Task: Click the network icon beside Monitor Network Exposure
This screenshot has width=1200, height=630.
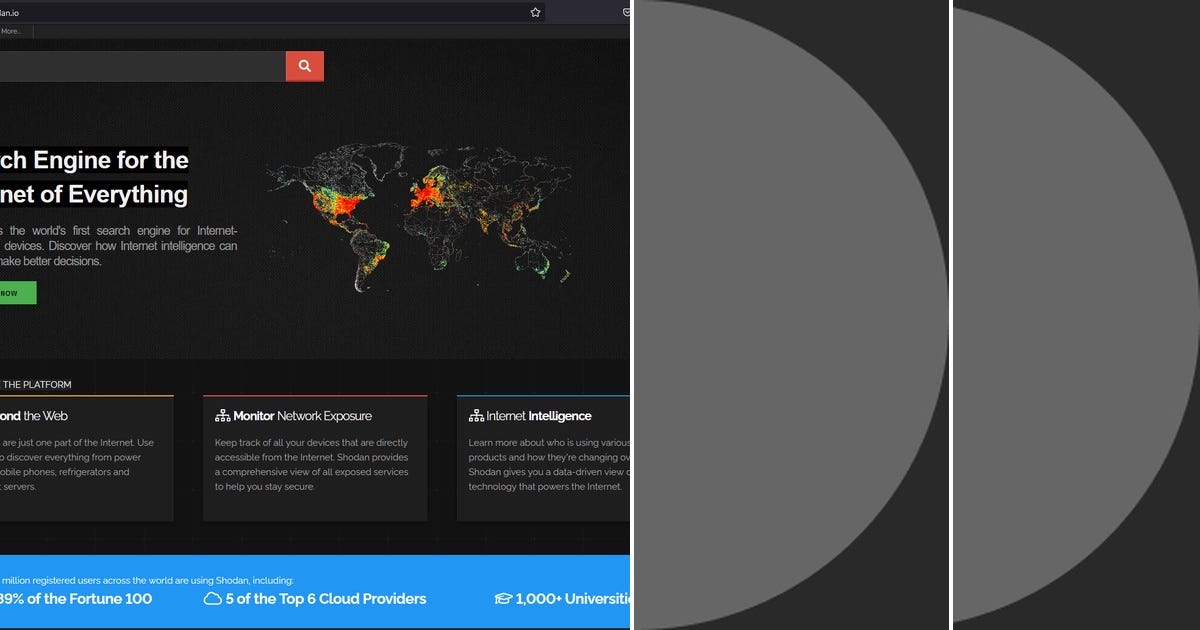Action: pyautogui.click(x=223, y=415)
